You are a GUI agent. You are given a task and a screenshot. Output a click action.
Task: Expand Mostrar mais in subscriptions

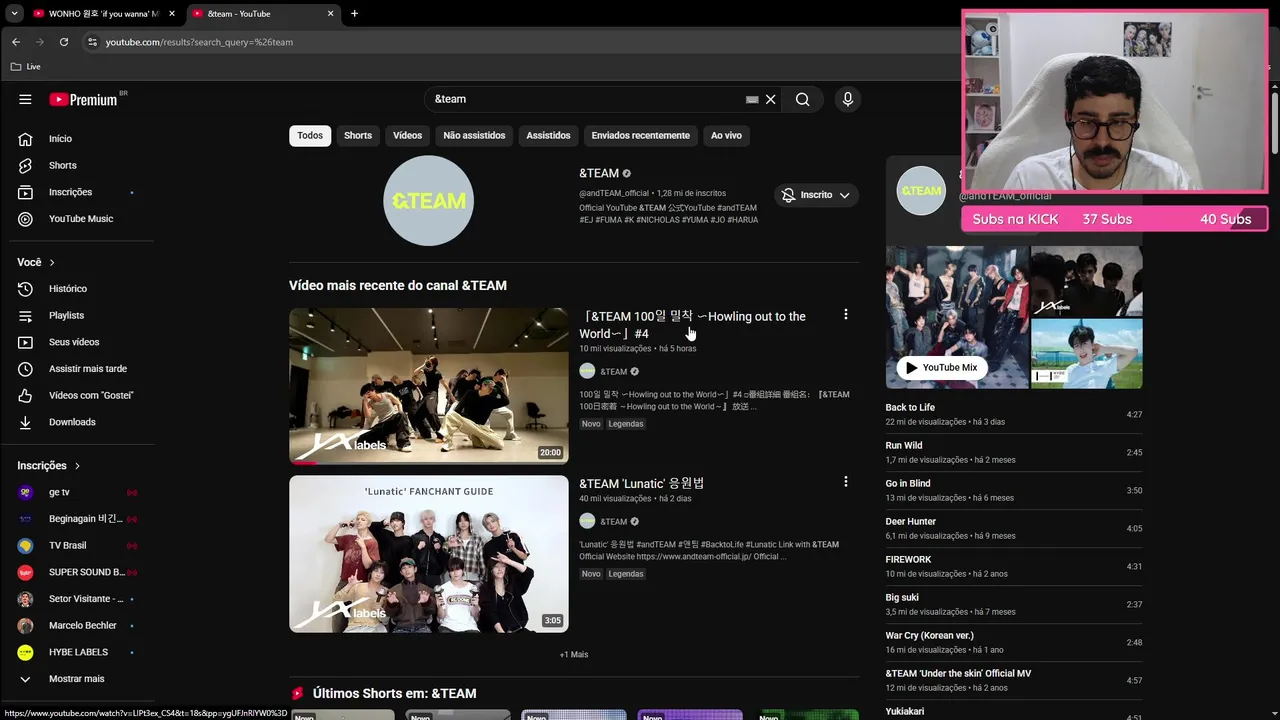pyautogui.click(x=78, y=679)
